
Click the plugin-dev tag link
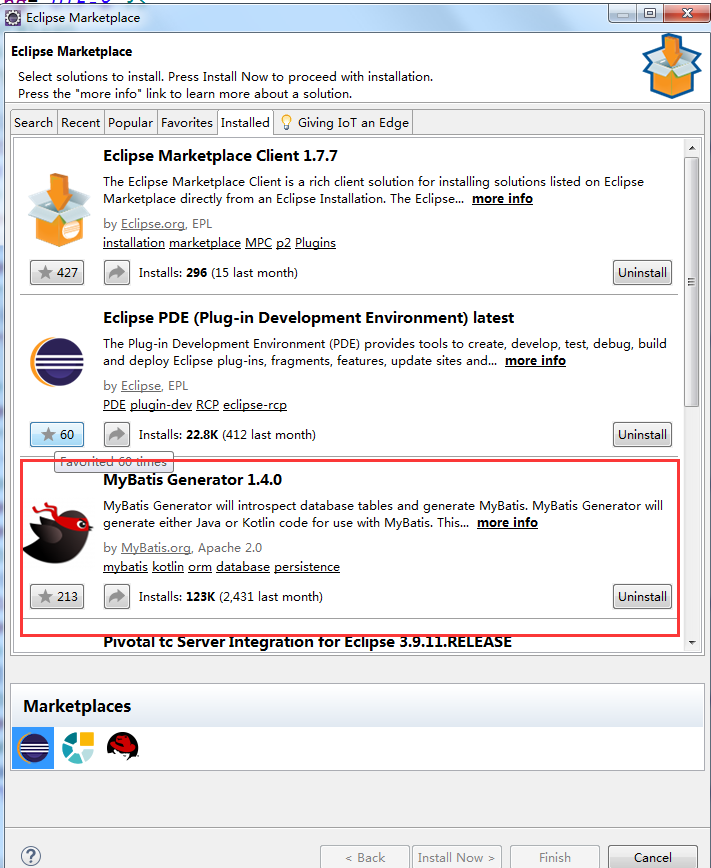161,405
